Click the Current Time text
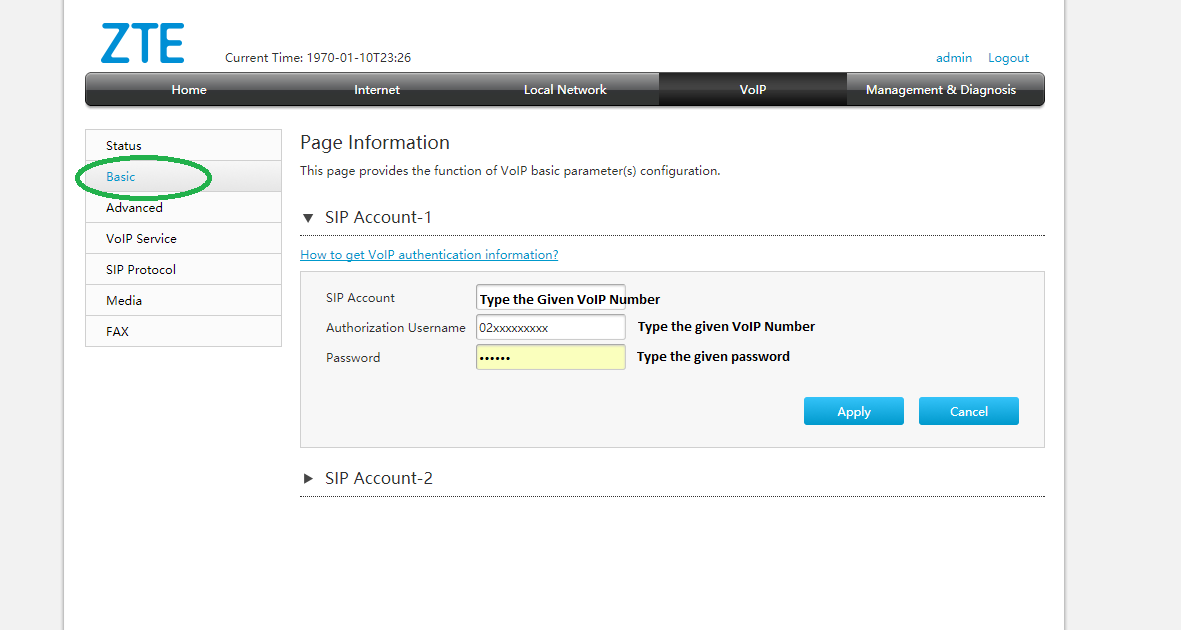The width and height of the screenshot is (1181, 630). 318,58
